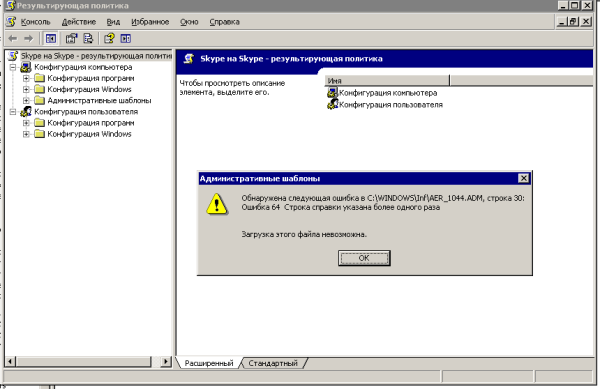Open Properties from the toolbar icon
The height and width of the screenshot is (389, 600).
[71, 38]
